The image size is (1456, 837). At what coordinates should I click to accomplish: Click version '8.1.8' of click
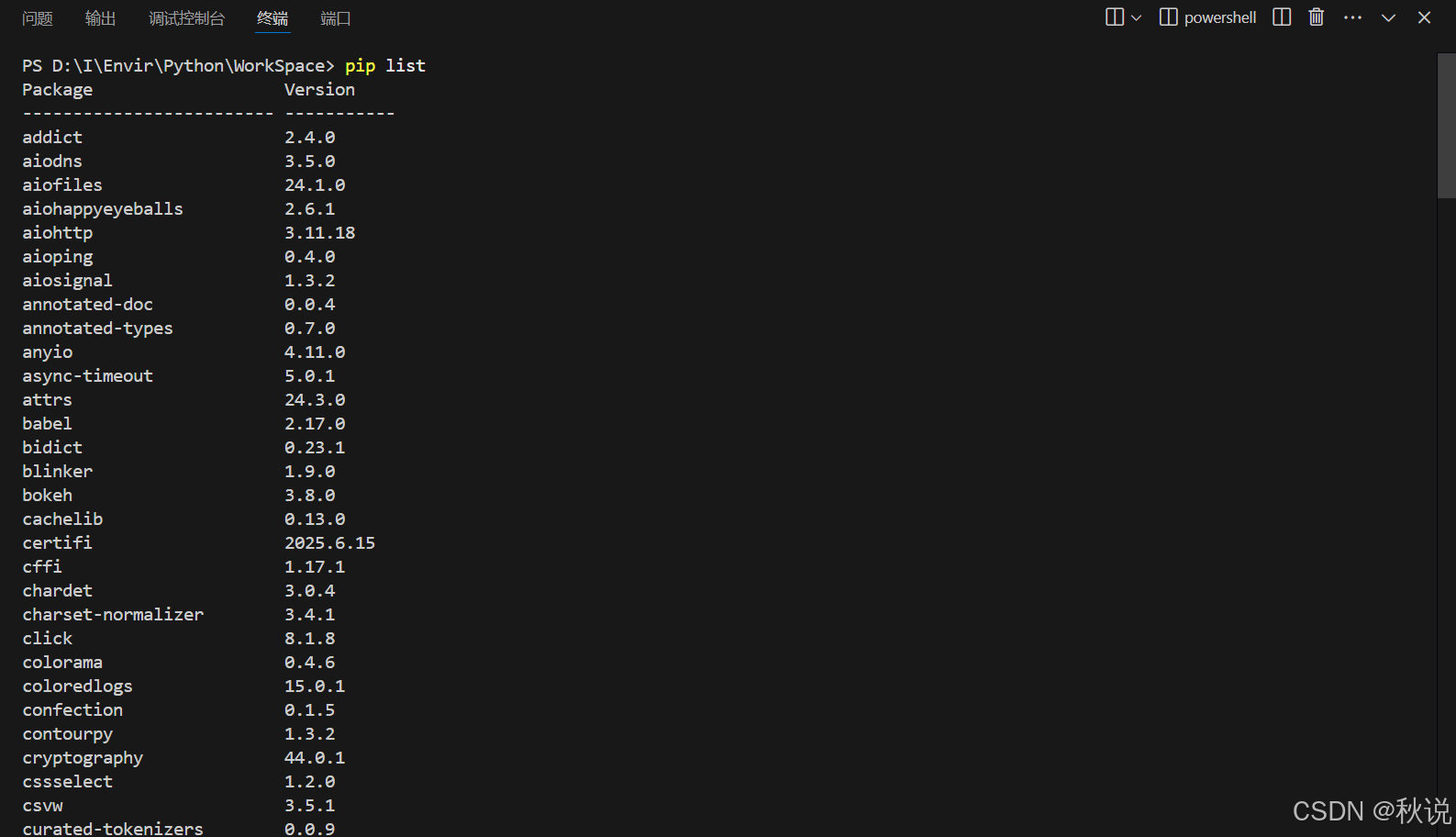pyautogui.click(x=310, y=638)
